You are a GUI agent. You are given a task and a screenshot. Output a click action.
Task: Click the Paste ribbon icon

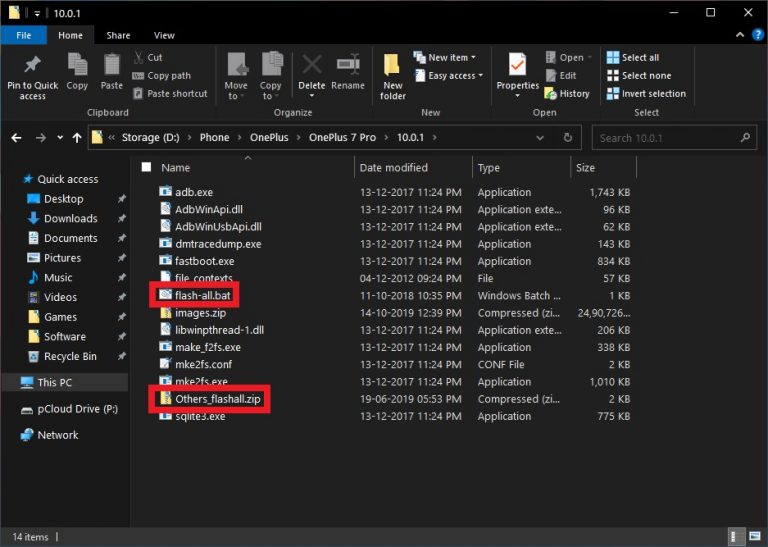click(112, 72)
